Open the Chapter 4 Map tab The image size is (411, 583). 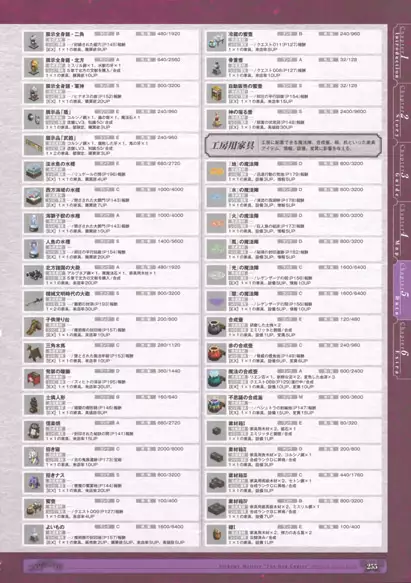tap(401, 231)
